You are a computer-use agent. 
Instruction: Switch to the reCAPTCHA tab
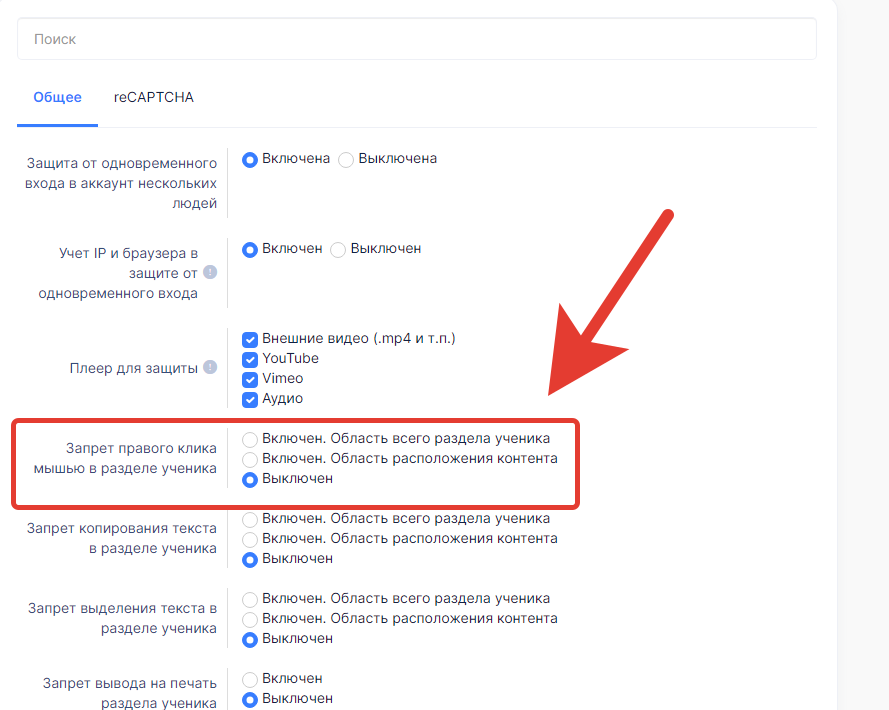[154, 97]
